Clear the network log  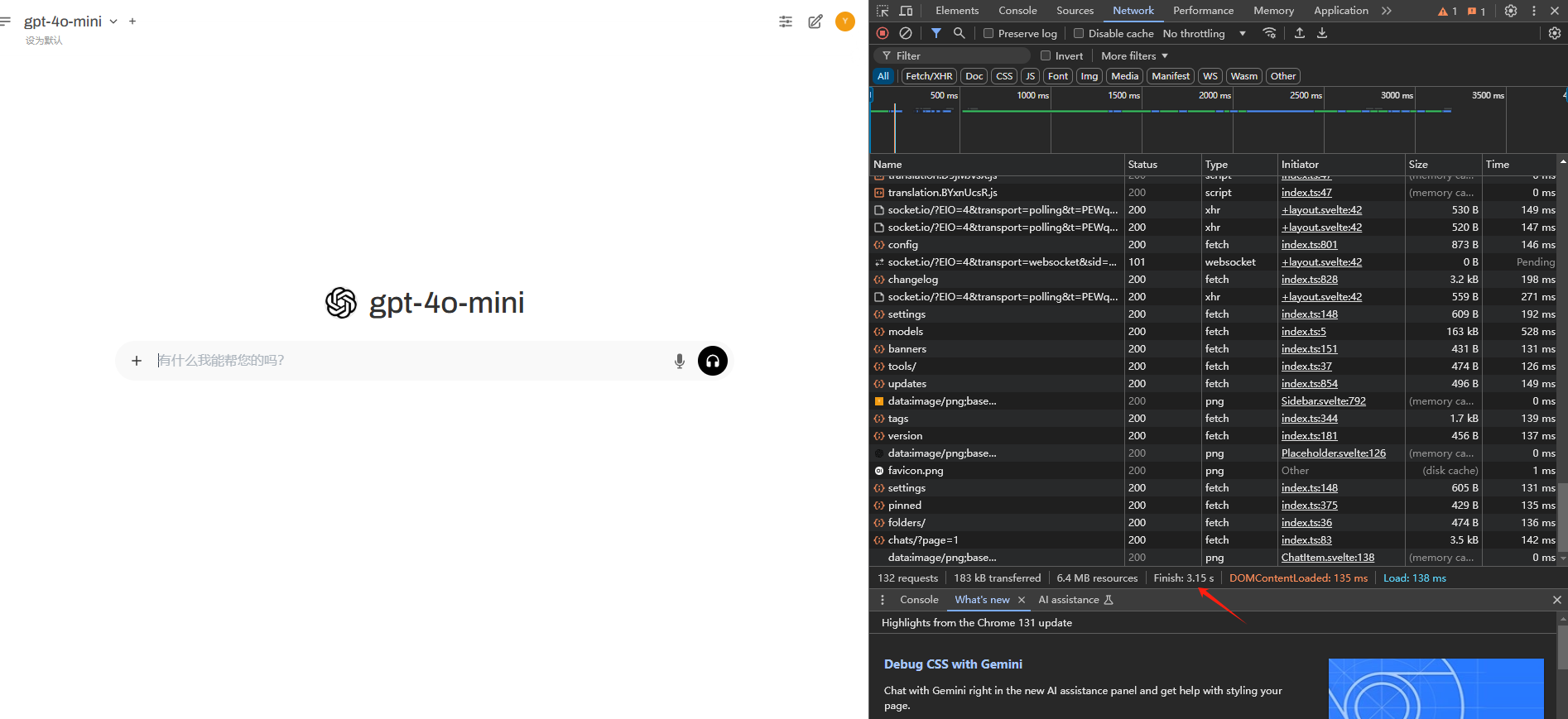point(906,33)
